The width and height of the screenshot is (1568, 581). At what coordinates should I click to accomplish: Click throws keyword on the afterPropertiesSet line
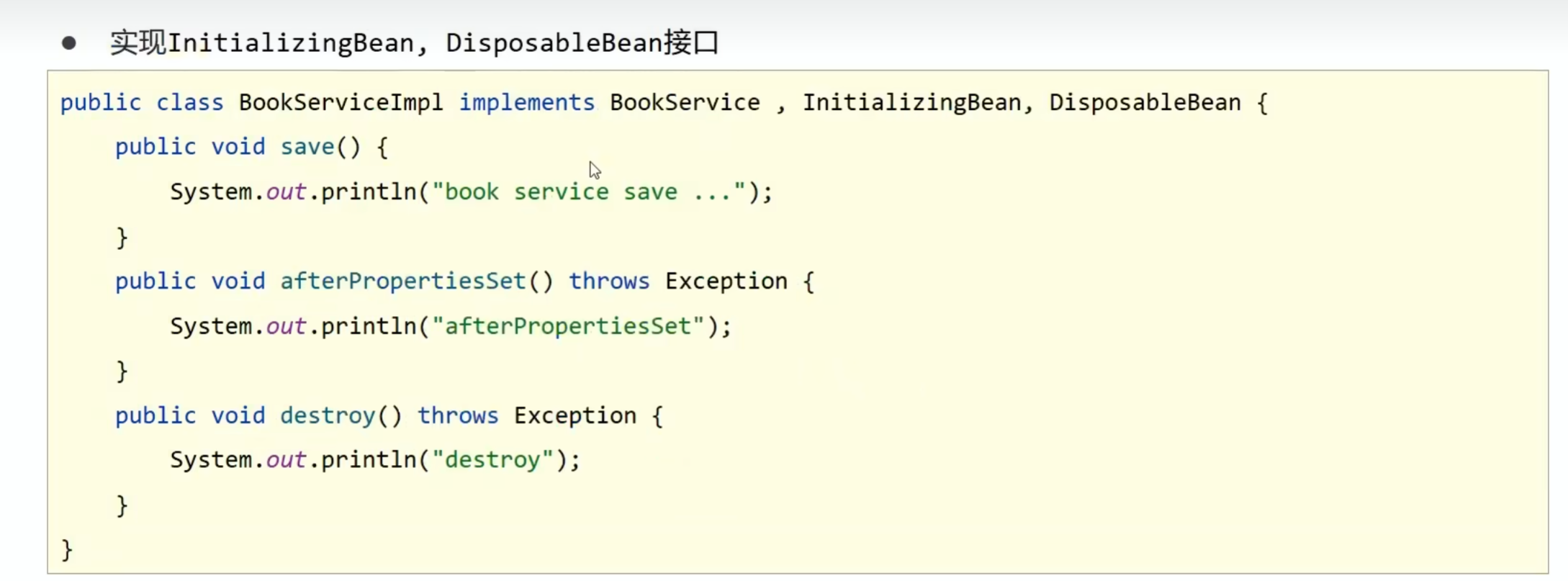pyautogui.click(x=609, y=282)
